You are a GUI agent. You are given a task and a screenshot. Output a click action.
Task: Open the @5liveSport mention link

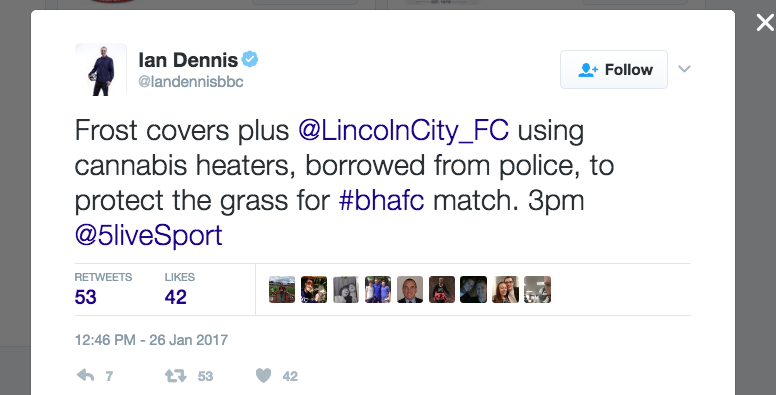pyautogui.click(x=148, y=236)
